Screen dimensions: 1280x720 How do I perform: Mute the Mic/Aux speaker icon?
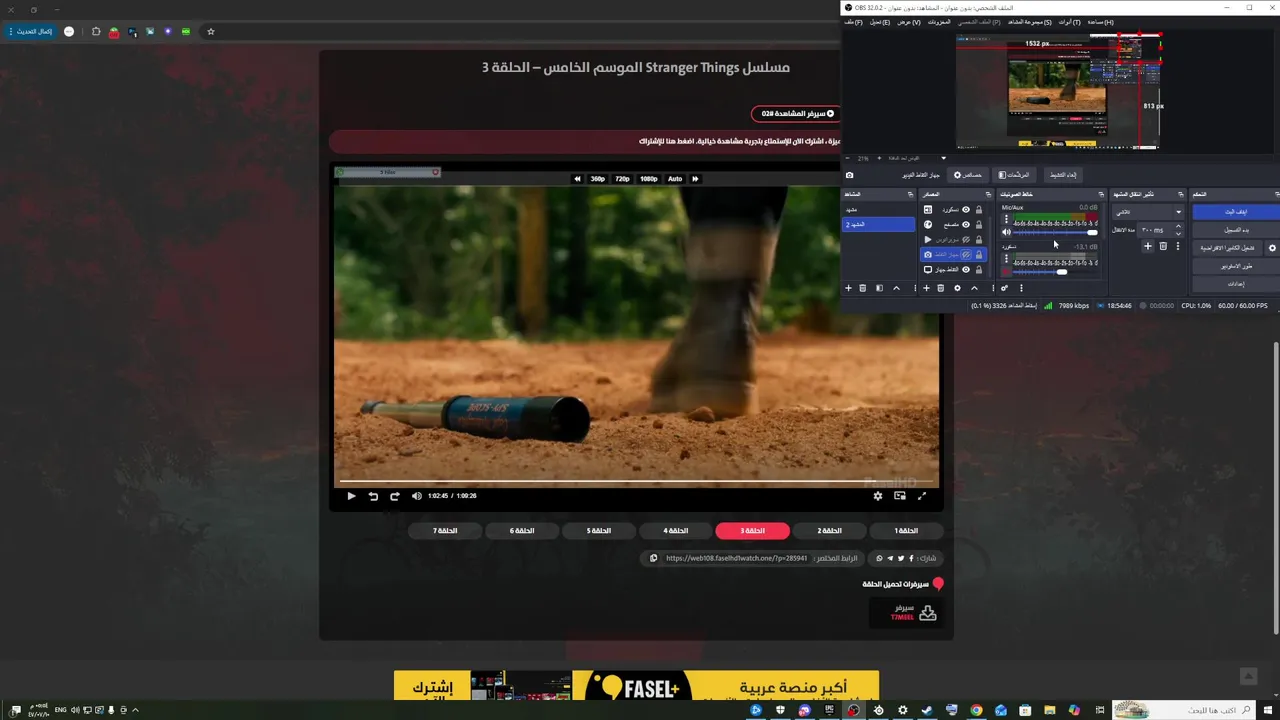pos(1006,232)
